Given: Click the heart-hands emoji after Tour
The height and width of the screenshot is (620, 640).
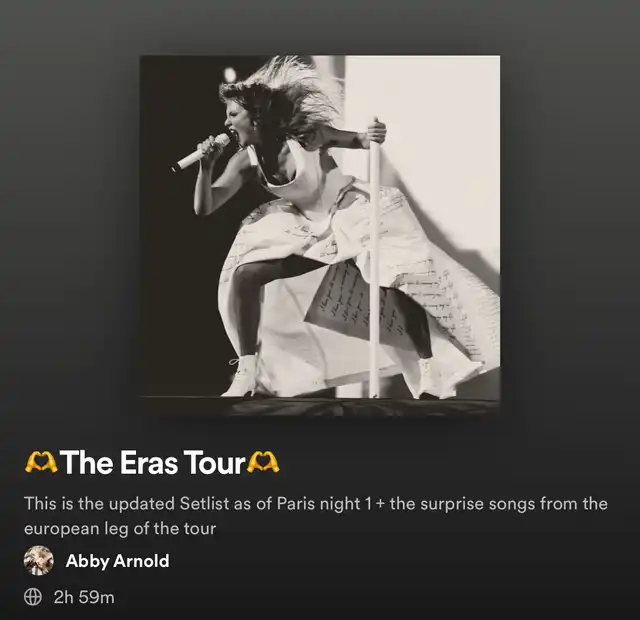Looking at the screenshot, I should pyautogui.click(x=264, y=463).
